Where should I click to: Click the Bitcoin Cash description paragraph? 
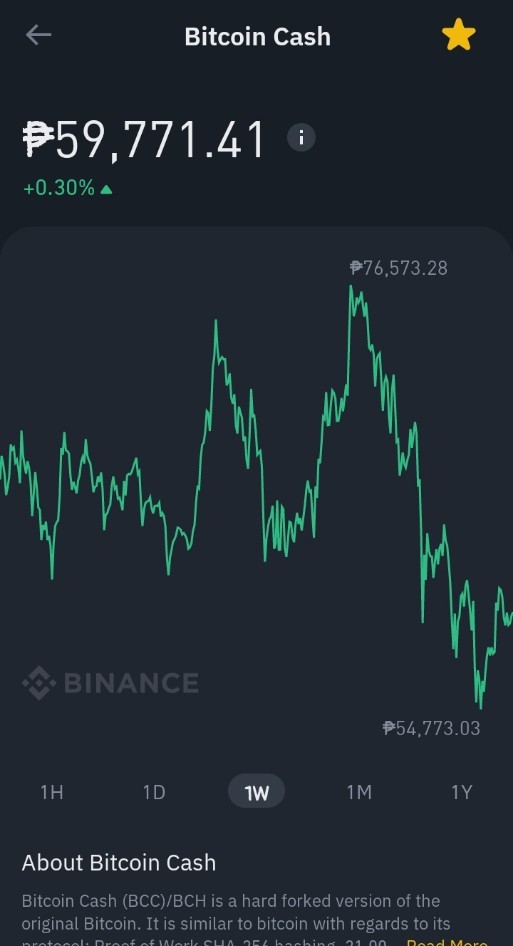pos(256,920)
